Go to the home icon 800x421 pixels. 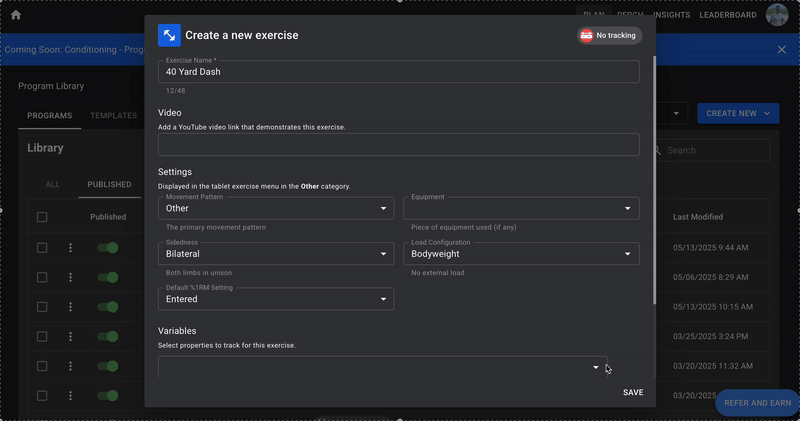coord(16,15)
